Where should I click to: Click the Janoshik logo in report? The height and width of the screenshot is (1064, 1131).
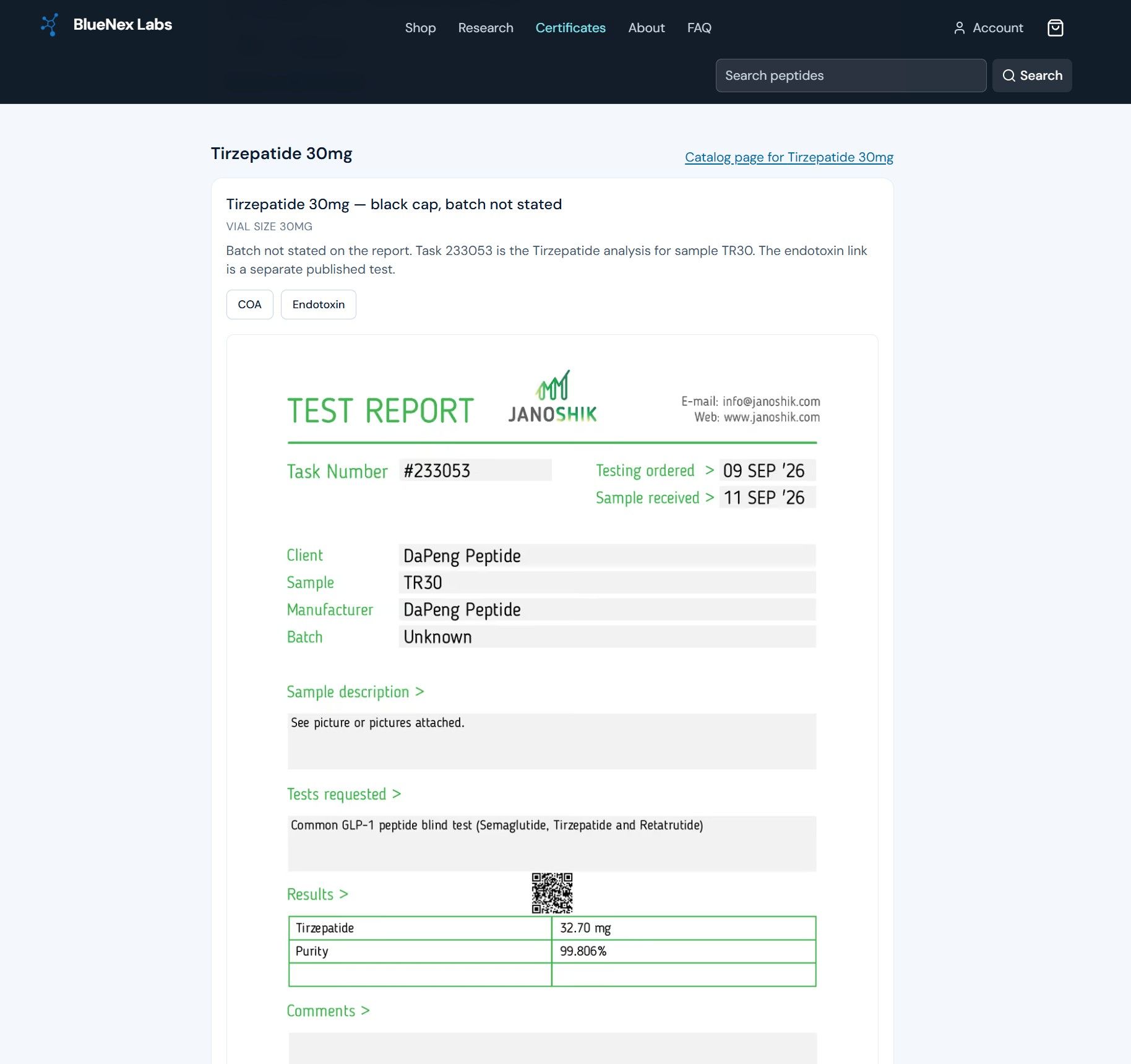point(553,397)
